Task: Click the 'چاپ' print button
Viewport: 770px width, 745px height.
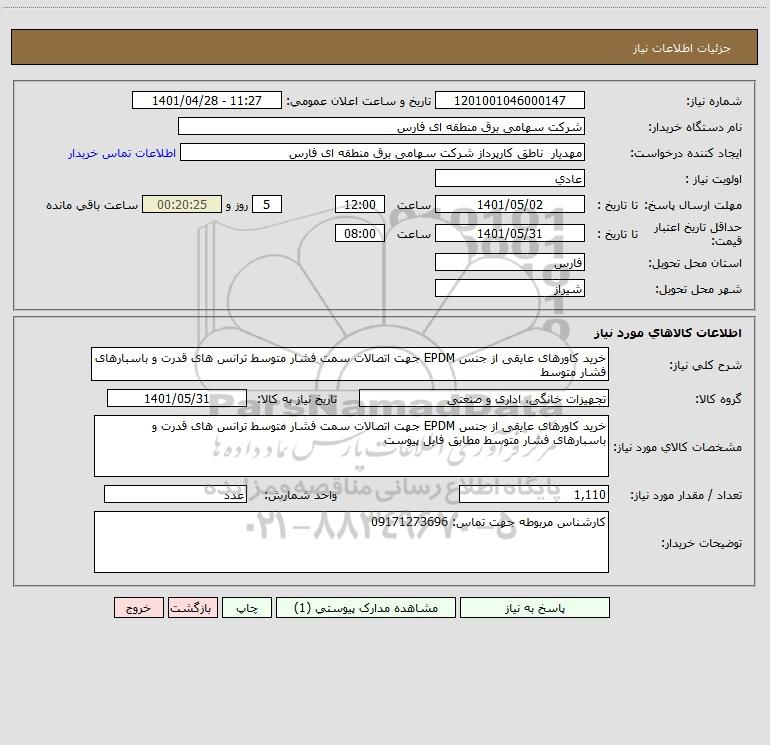Action: 247,608
